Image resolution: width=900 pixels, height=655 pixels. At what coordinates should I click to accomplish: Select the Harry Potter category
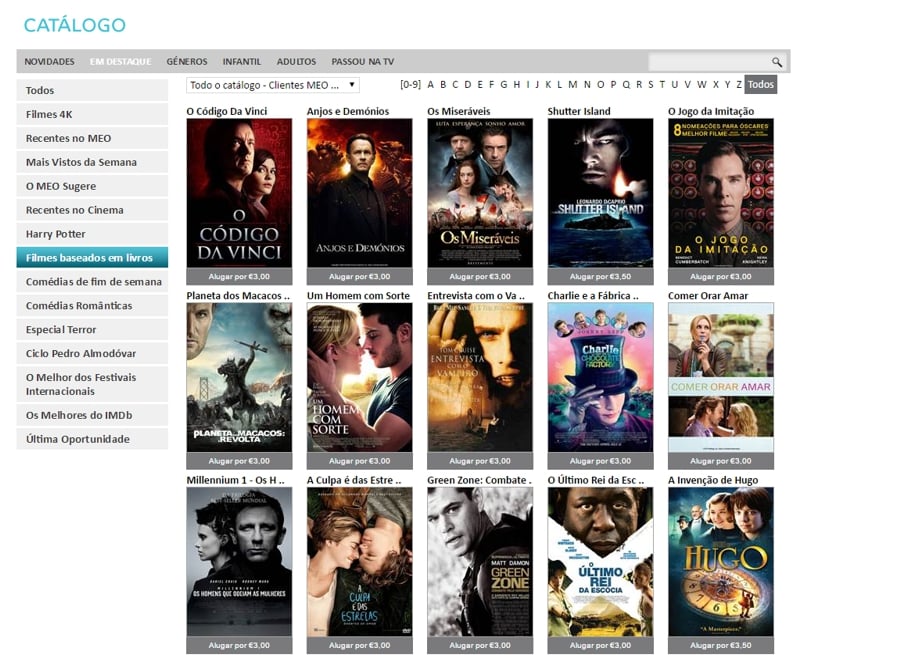[92, 234]
